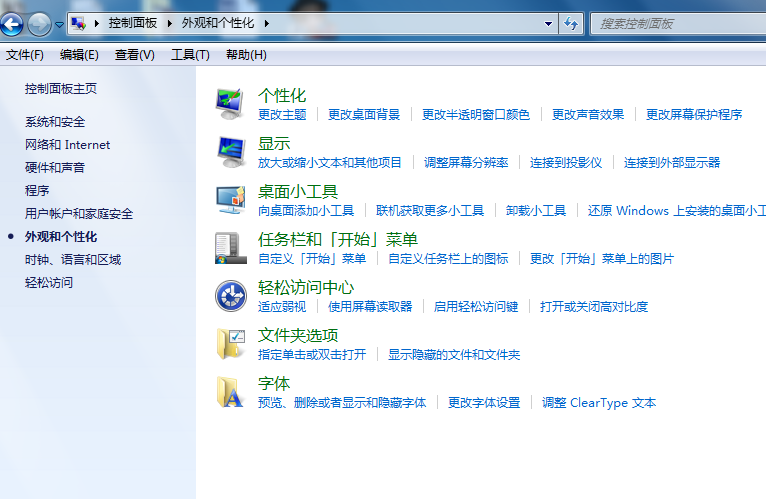Click 调整屏幕分辨率 link

[x=466, y=162]
